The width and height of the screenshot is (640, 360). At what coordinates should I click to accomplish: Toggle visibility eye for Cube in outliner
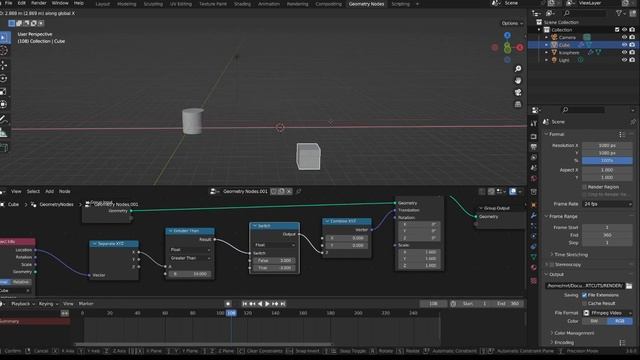pyautogui.click(x=624, y=44)
